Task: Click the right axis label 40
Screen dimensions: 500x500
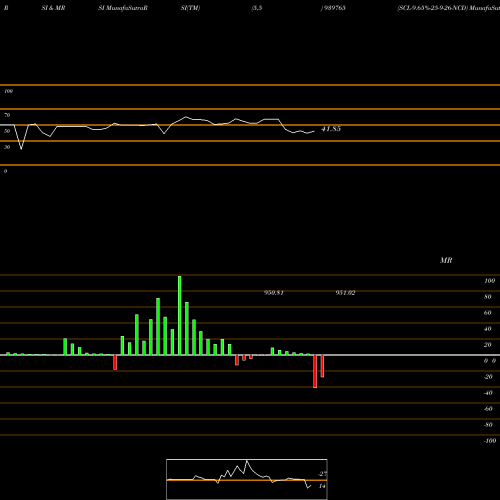Action: point(488,329)
